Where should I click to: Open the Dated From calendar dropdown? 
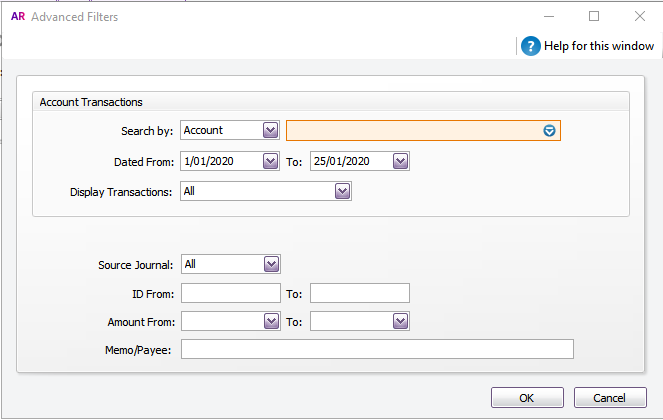[x=270, y=161]
